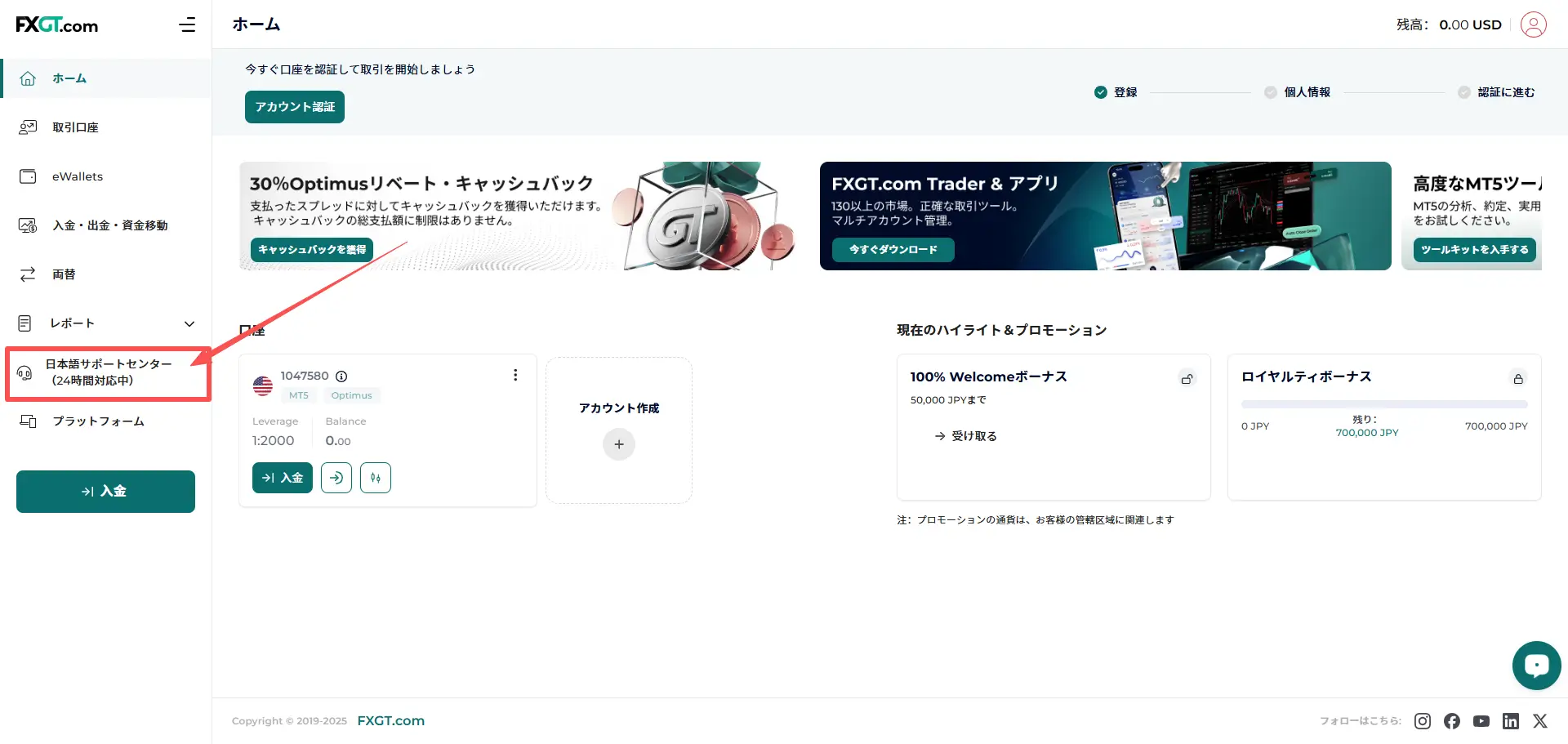
Task: Visit FXGT Instagram page icon
Action: [x=1423, y=721]
